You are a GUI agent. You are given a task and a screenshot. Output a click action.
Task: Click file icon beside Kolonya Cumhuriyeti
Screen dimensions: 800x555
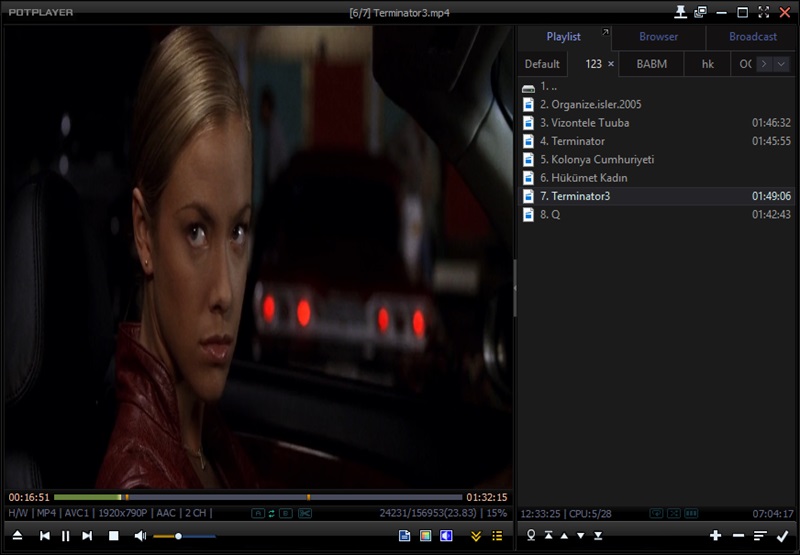(529, 160)
